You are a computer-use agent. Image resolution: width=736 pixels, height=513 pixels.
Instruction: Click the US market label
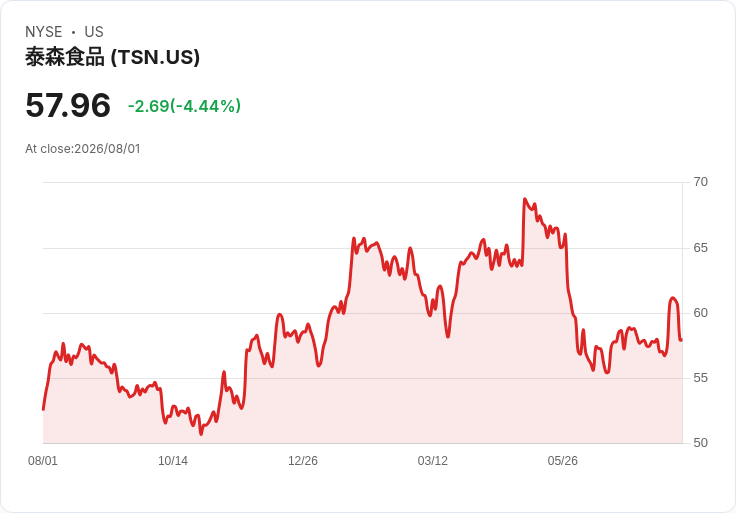pos(94,32)
